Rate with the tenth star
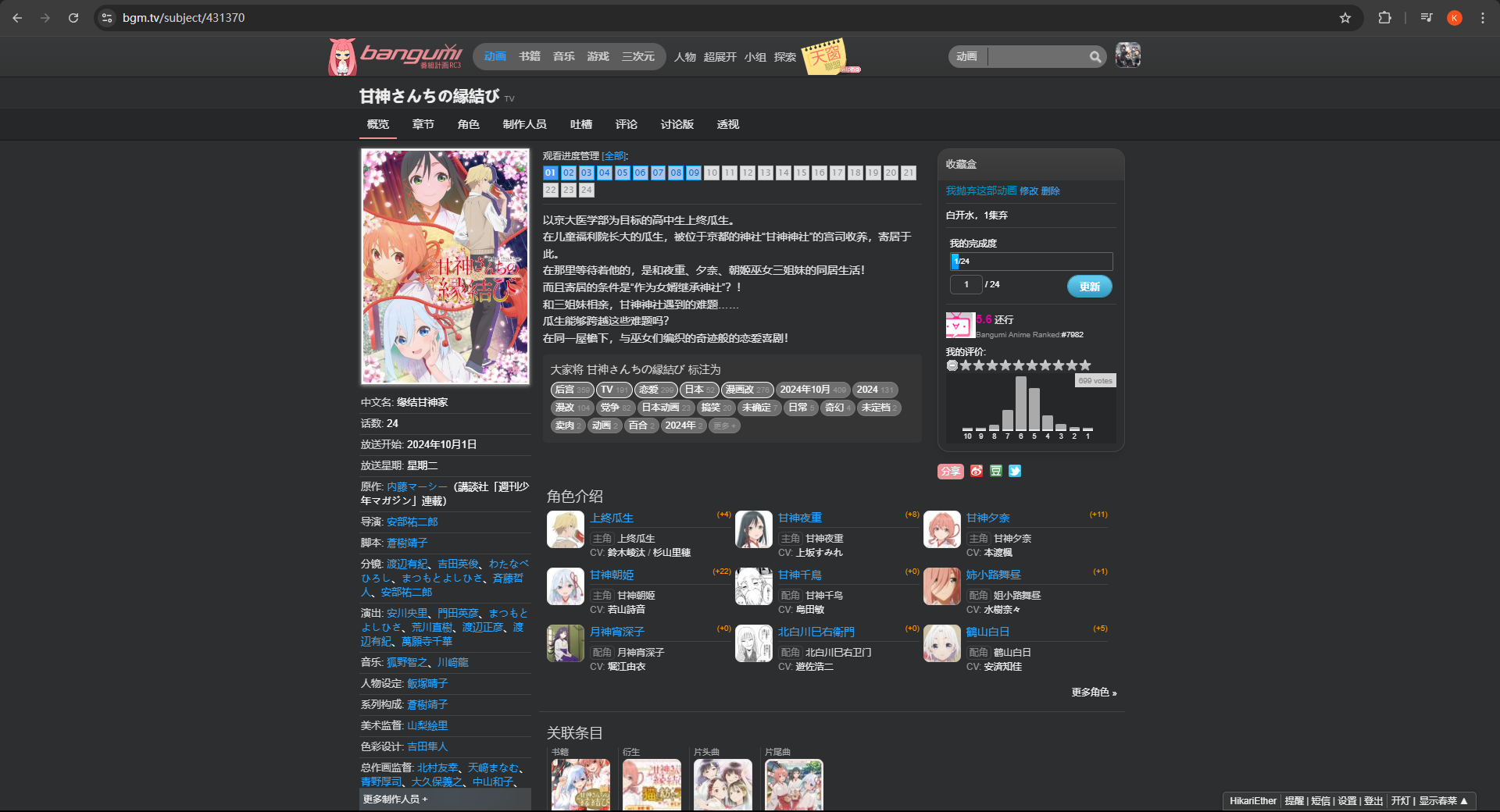The height and width of the screenshot is (812, 1500). pyautogui.click(x=1085, y=365)
